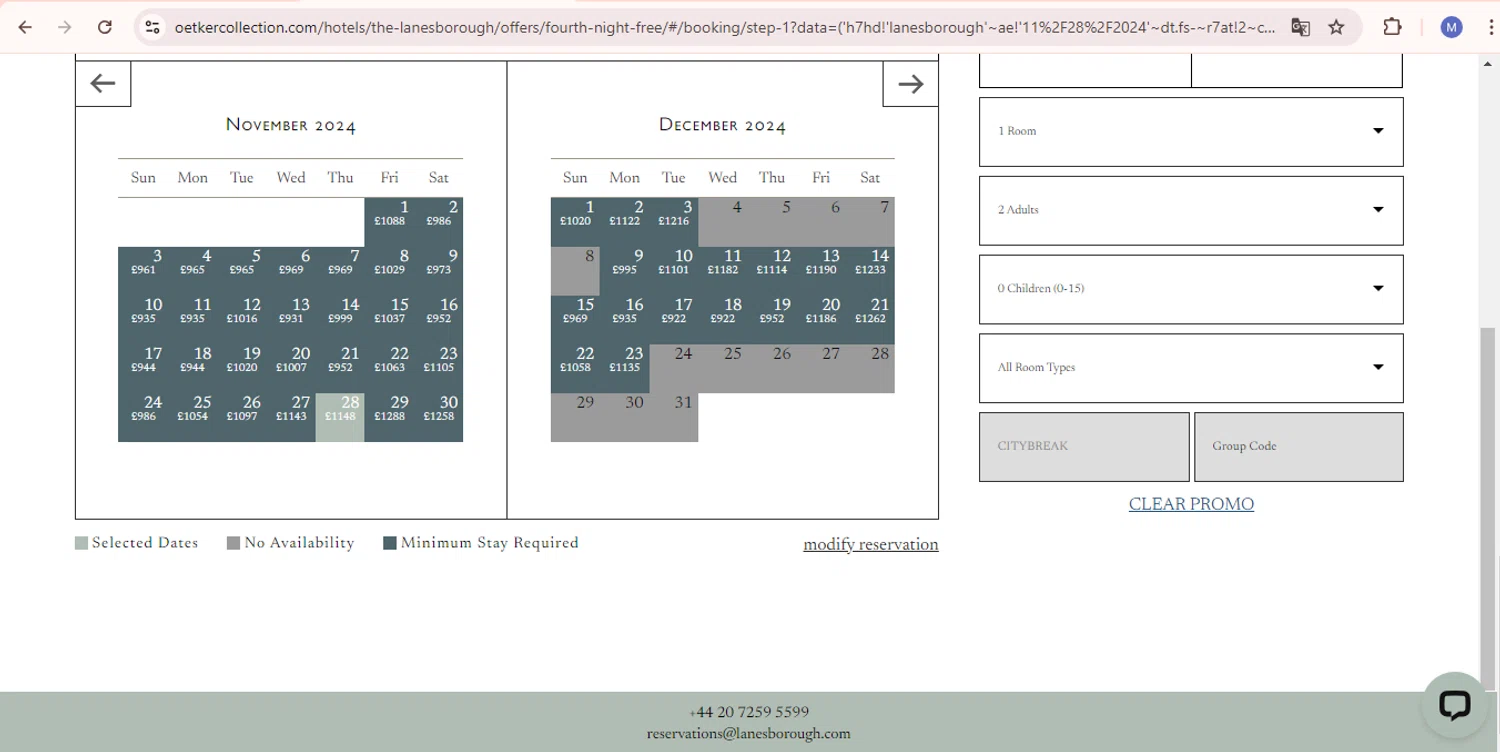
Task: Click the Group Code field
Action: (x=1299, y=447)
